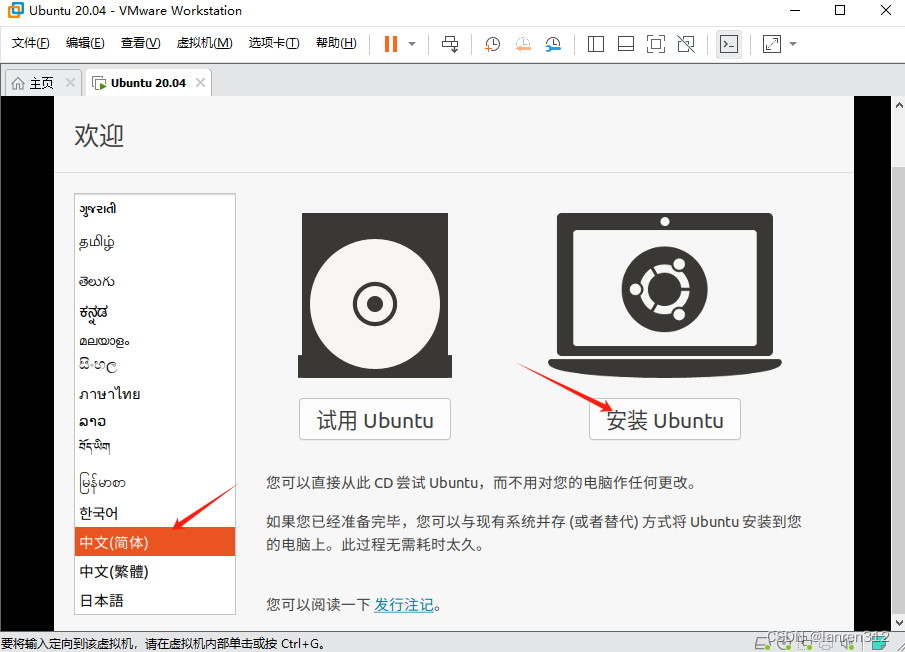Take a snapshot of the virtual machine

(x=492, y=44)
